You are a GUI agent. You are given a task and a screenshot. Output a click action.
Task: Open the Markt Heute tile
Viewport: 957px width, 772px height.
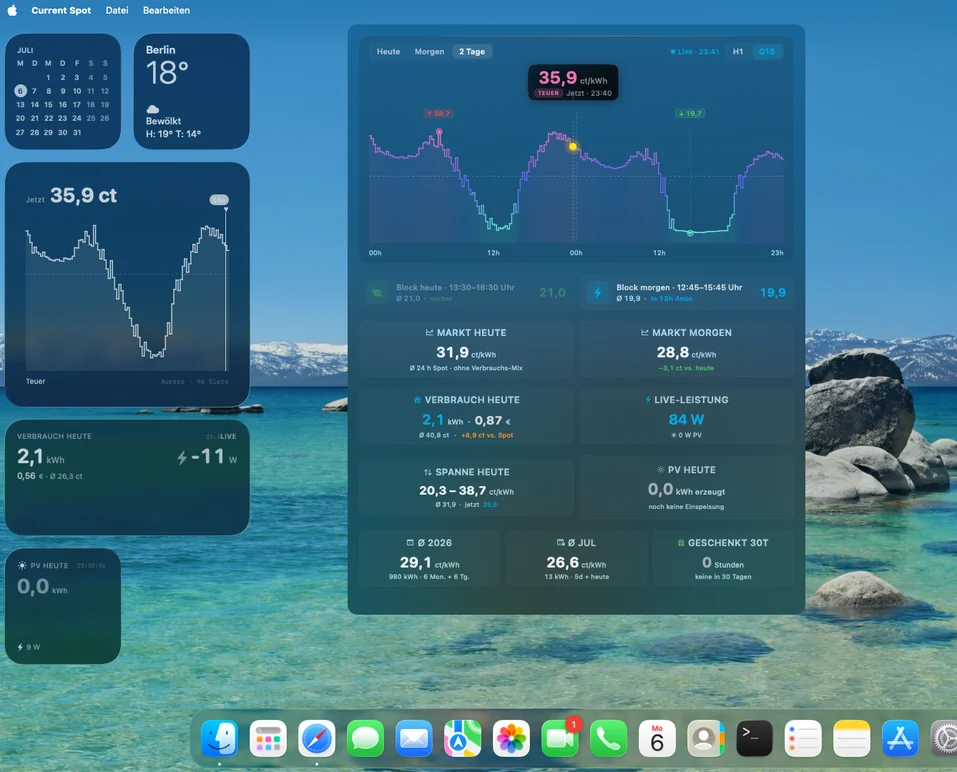(466, 349)
